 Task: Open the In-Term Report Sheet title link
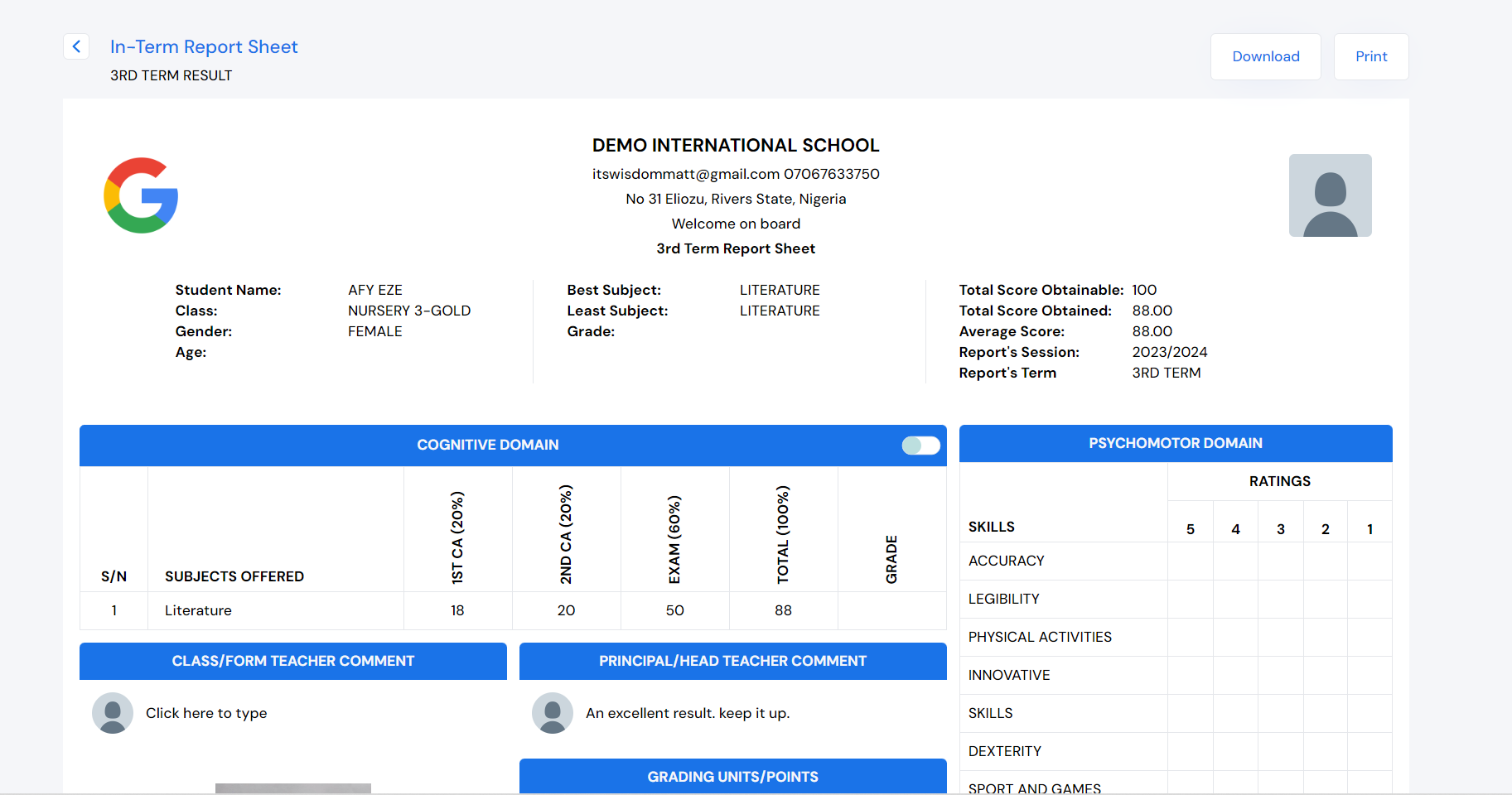(204, 46)
